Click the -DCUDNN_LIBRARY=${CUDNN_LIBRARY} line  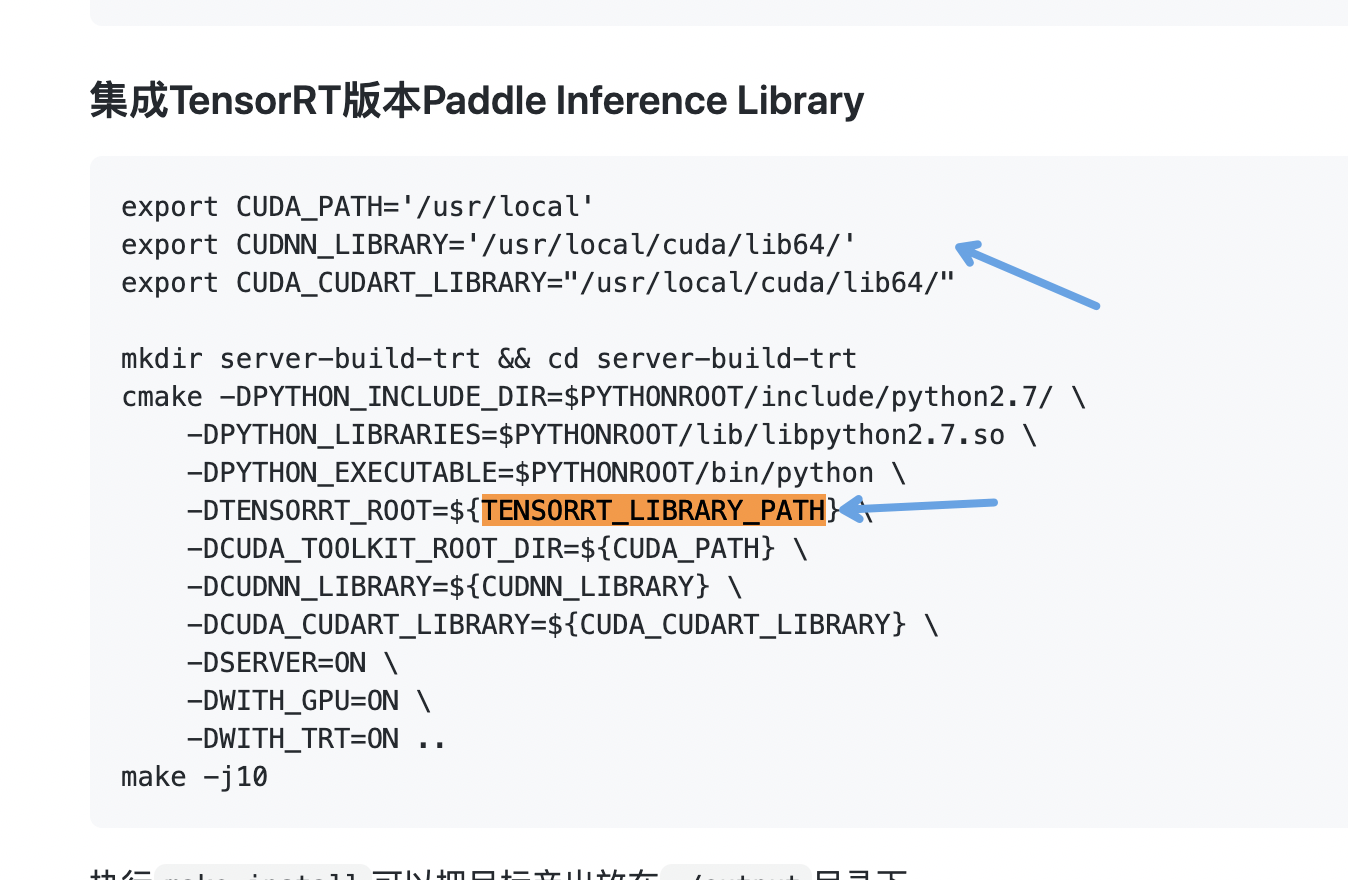click(x=464, y=587)
